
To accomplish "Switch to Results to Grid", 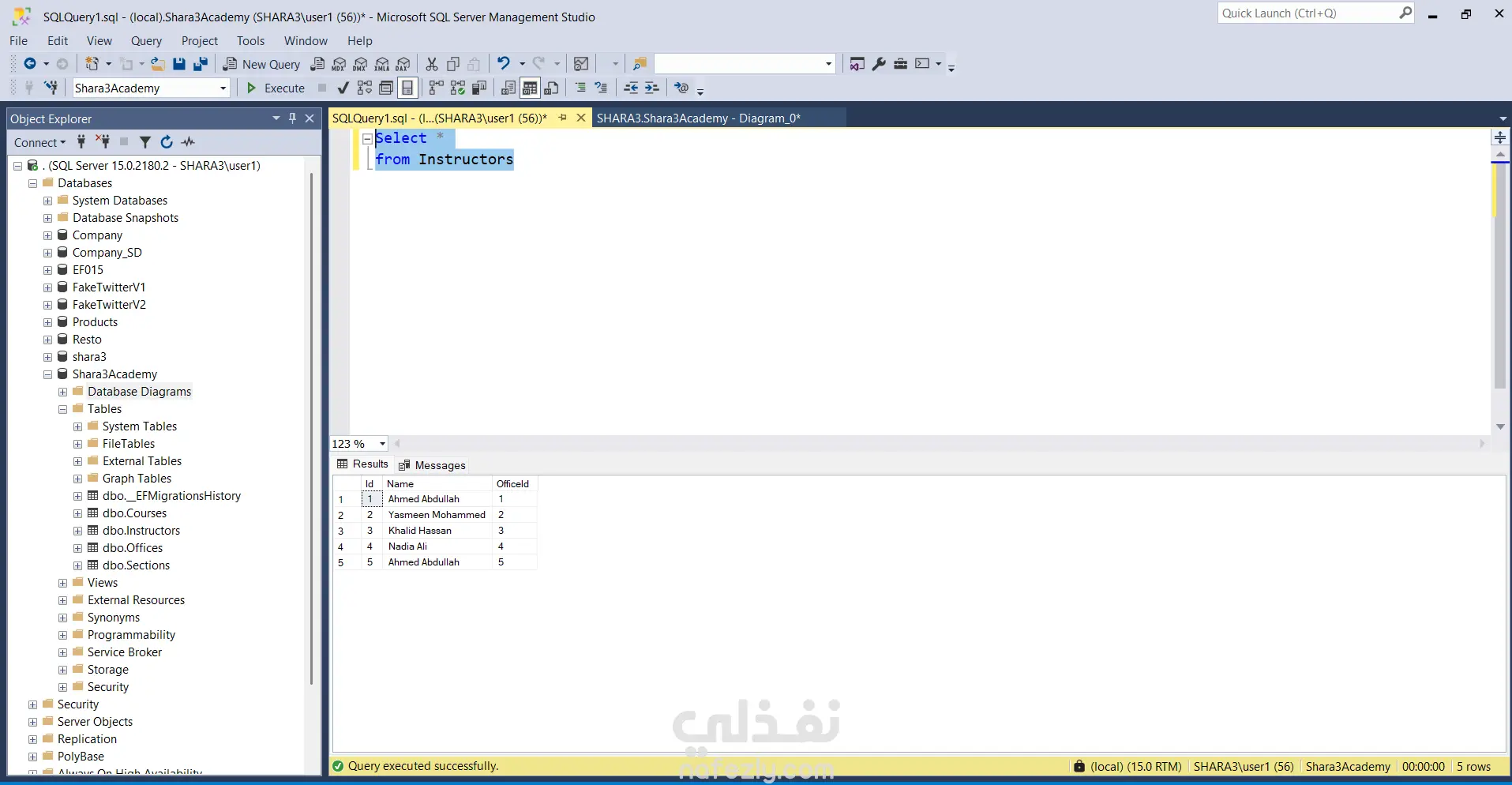I will point(530,88).
